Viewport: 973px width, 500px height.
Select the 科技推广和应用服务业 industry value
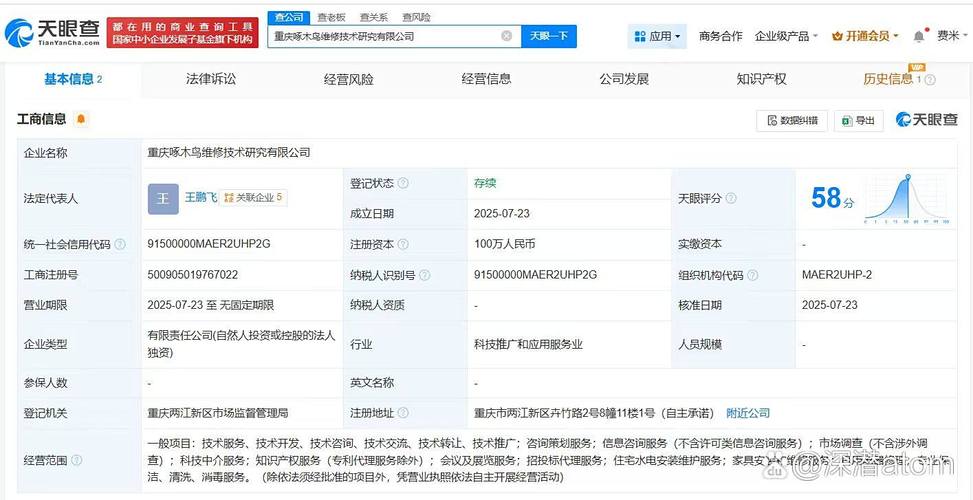(528, 344)
